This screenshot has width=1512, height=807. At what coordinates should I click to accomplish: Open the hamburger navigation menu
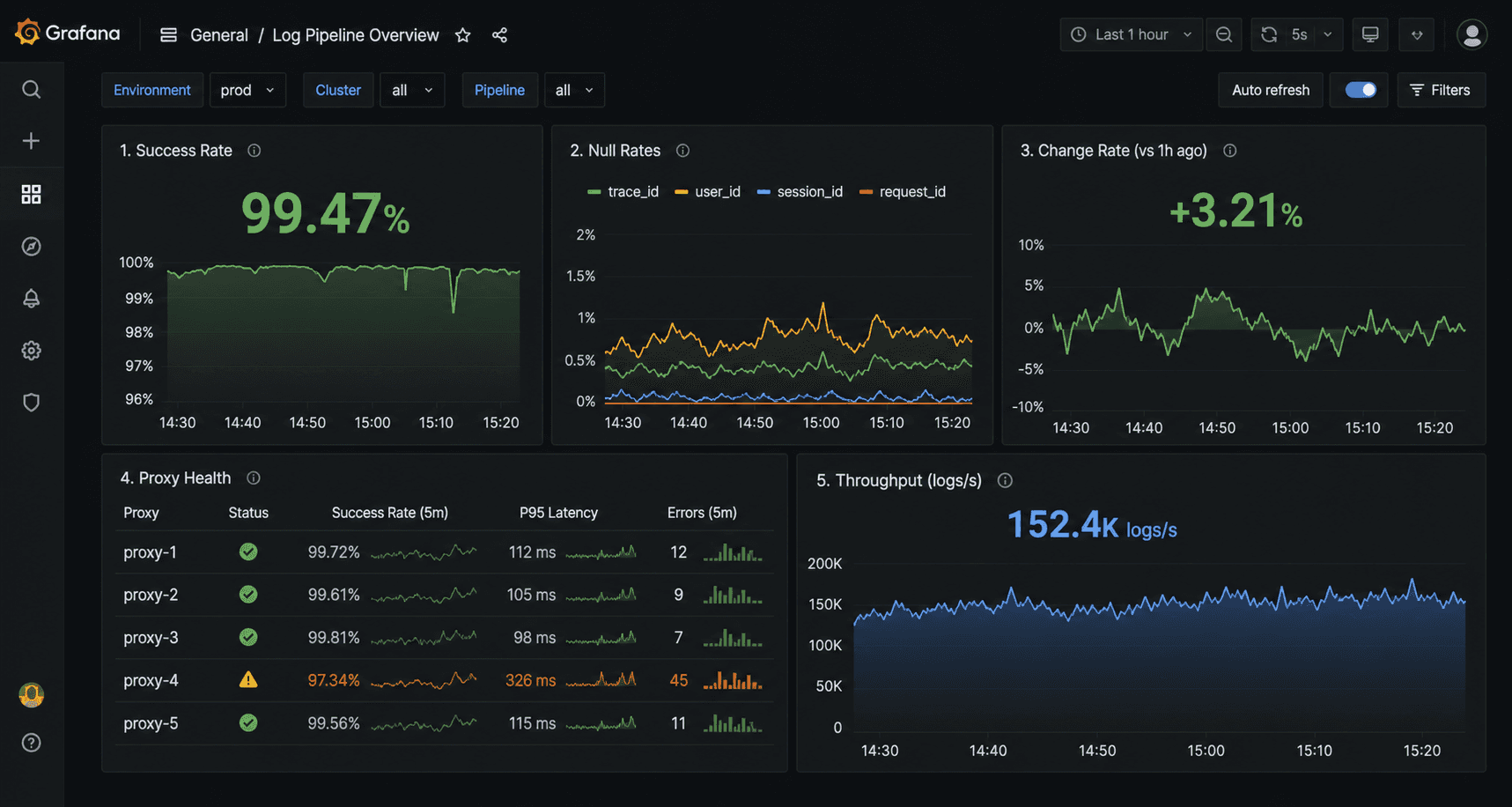coord(168,35)
